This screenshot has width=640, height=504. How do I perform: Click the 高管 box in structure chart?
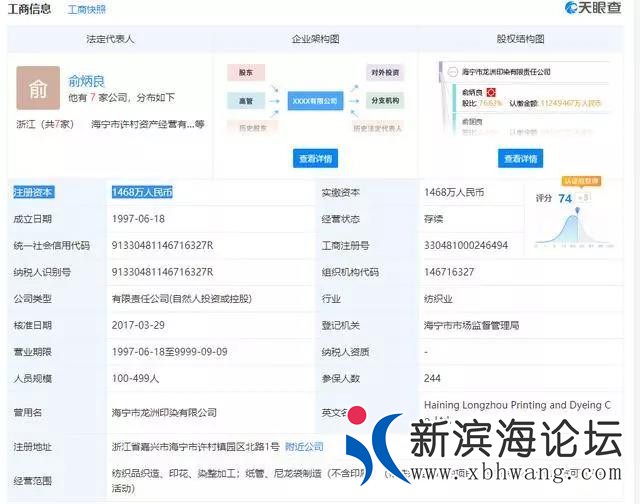(246, 101)
